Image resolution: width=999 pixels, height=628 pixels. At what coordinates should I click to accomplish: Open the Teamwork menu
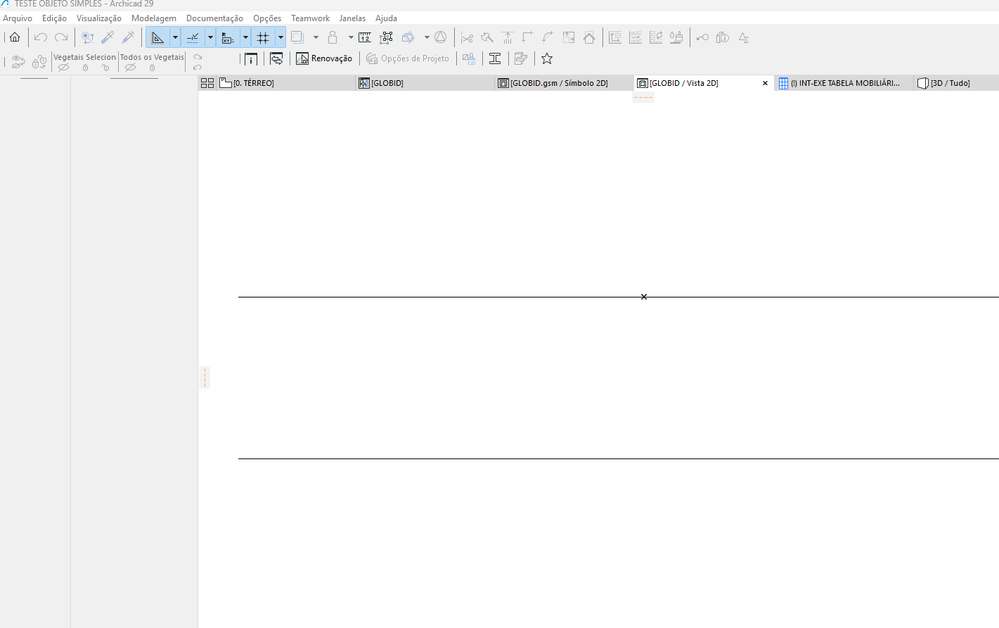pyautogui.click(x=310, y=18)
